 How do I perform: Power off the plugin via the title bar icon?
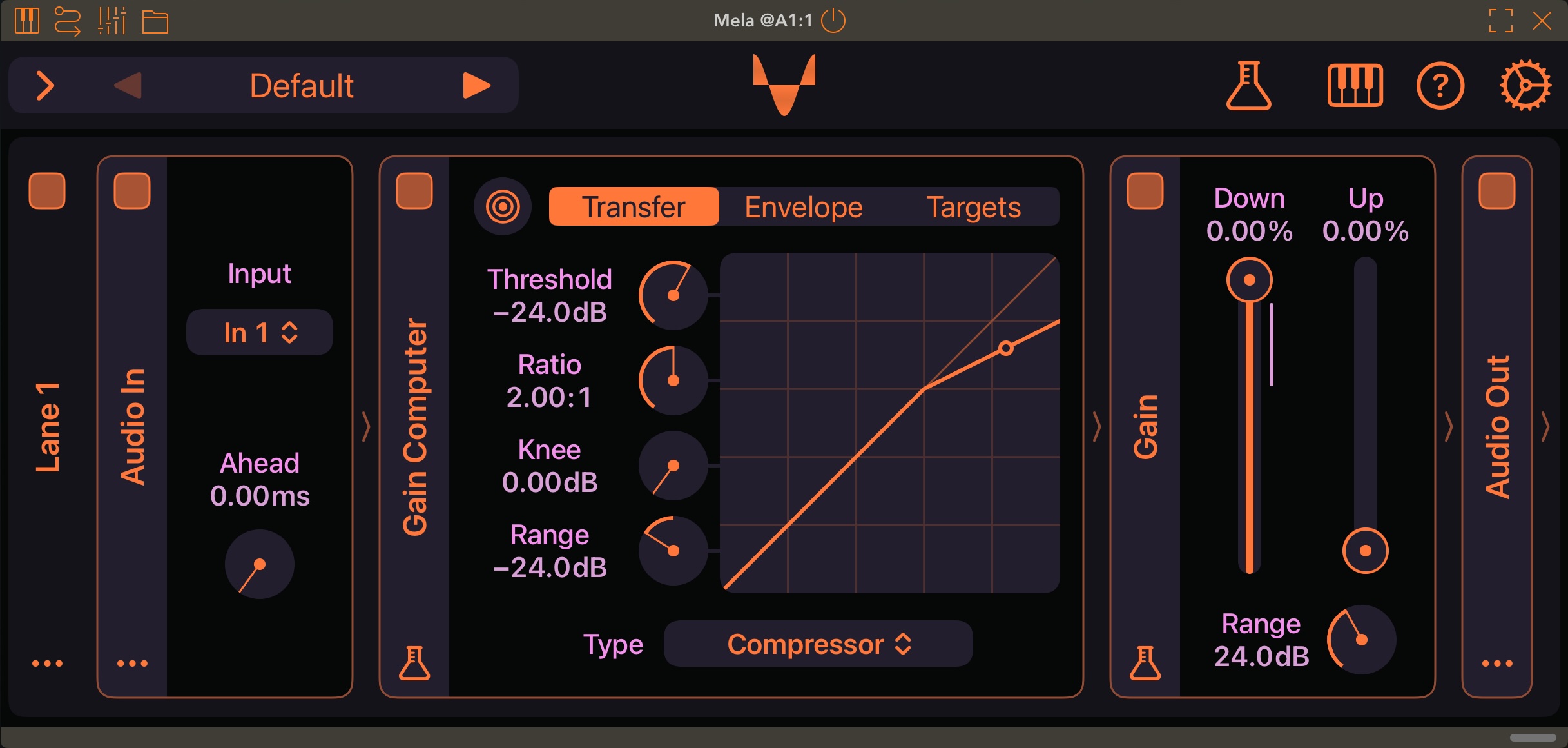point(833,20)
